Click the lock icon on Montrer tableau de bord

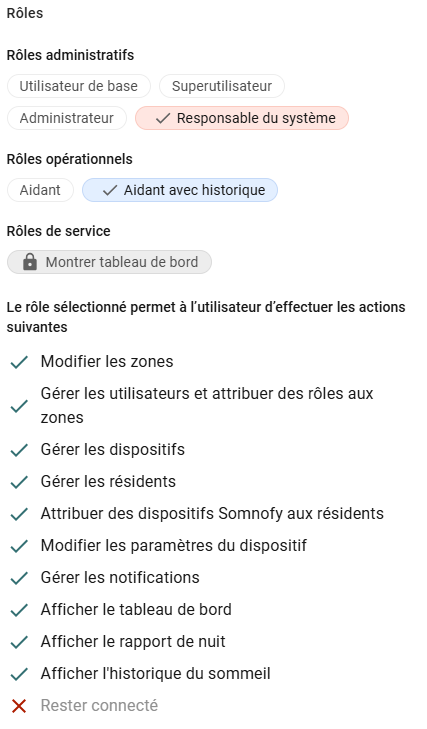pos(30,262)
